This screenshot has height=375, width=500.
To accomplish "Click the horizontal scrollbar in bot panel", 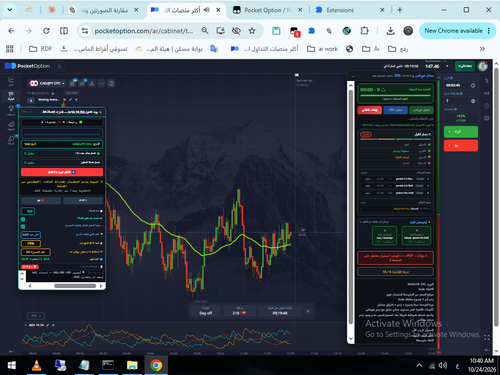I will click(75, 286).
